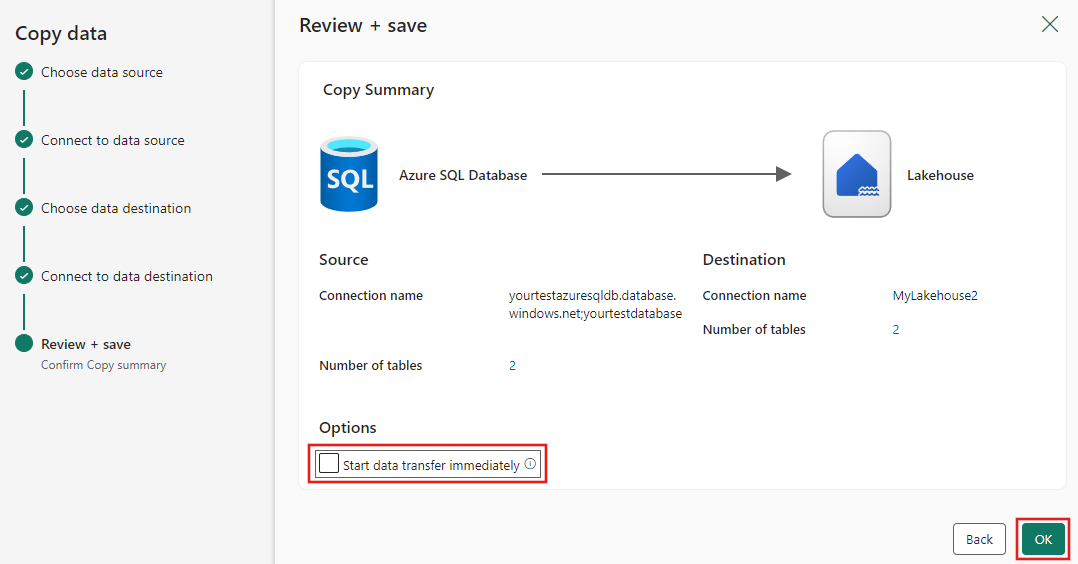The width and height of the screenshot is (1078, 564).
Task: Close the Review + save dialog
Action: pyautogui.click(x=1050, y=25)
